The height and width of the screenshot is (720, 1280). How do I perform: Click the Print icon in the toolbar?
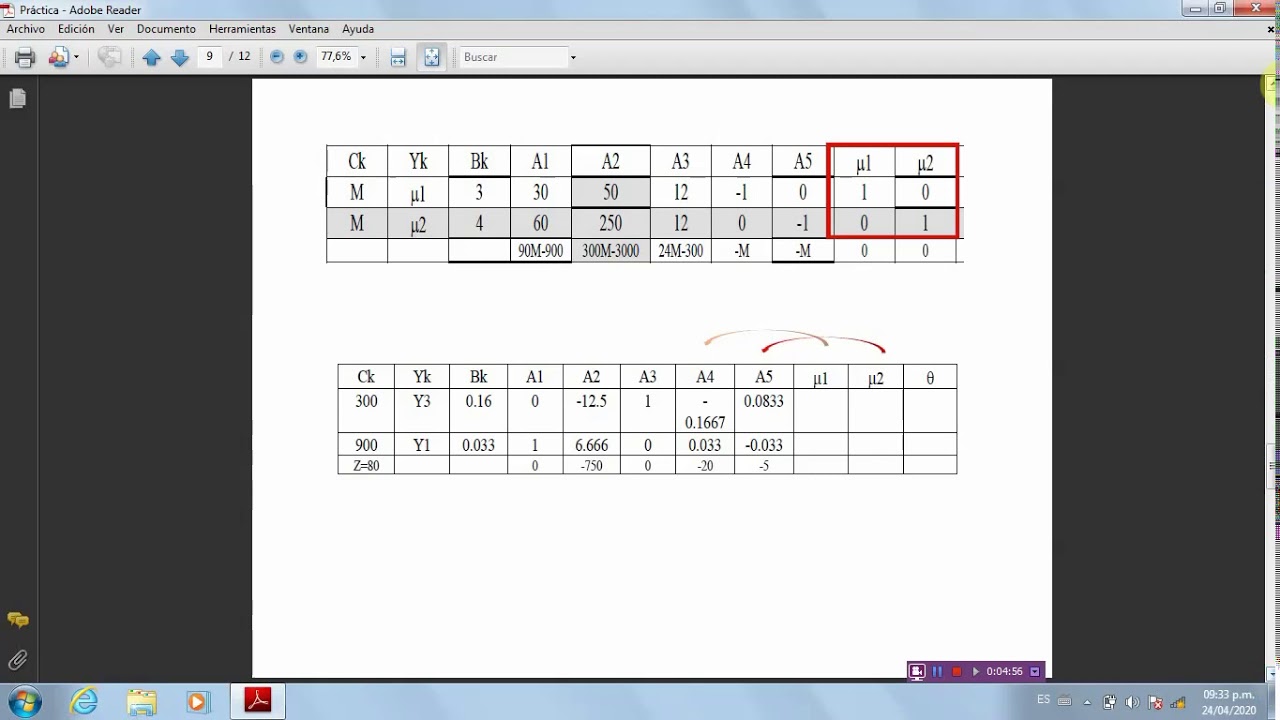[x=25, y=57]
